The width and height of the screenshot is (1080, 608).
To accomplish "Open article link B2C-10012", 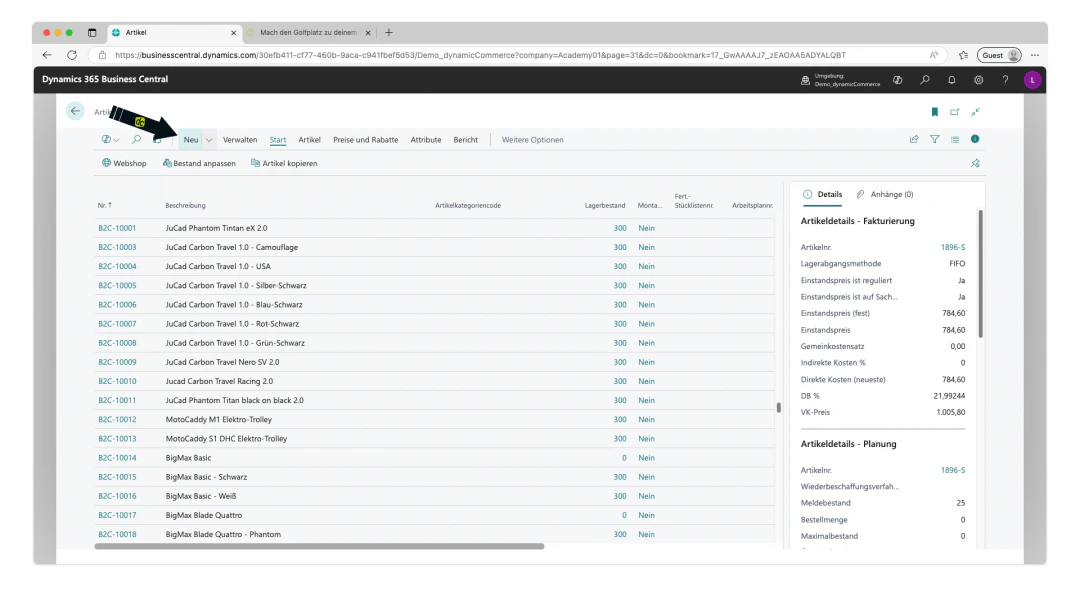I will pyautogui.click(x=117, y=419).
